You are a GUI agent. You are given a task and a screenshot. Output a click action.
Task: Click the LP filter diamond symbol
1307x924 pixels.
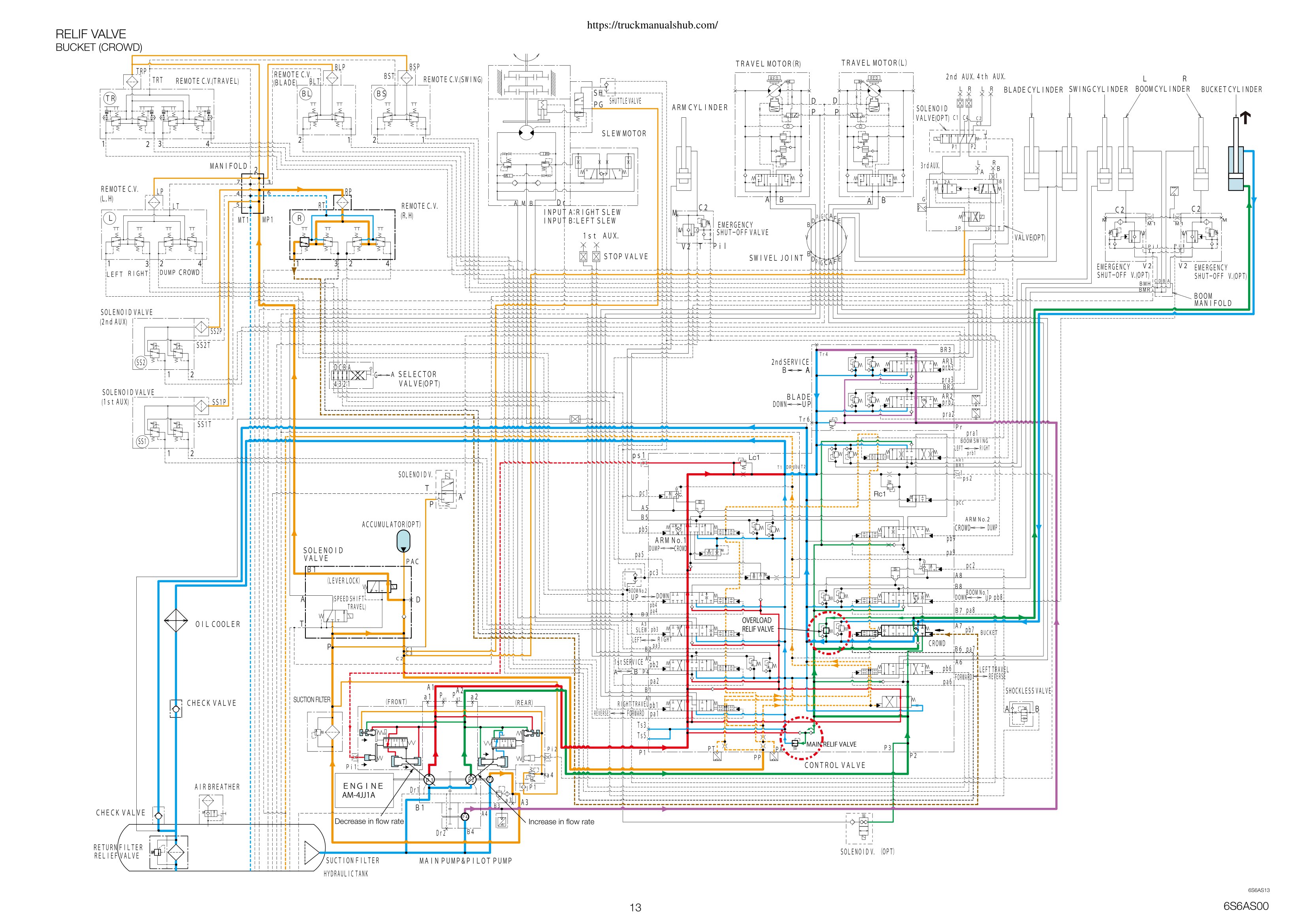pyautogui.click(x=155, y=203)
